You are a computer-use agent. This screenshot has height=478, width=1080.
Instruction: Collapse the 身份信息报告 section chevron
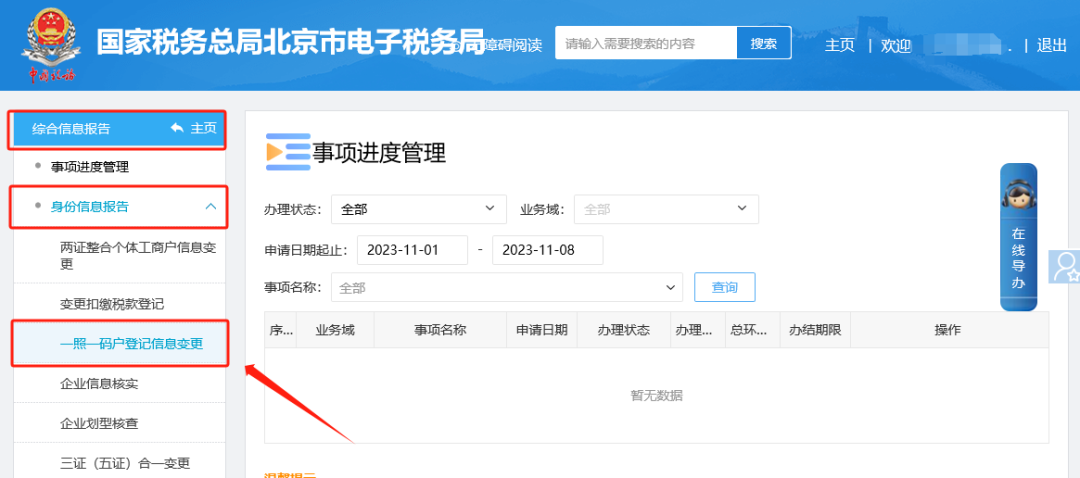[x=210, y=206]
